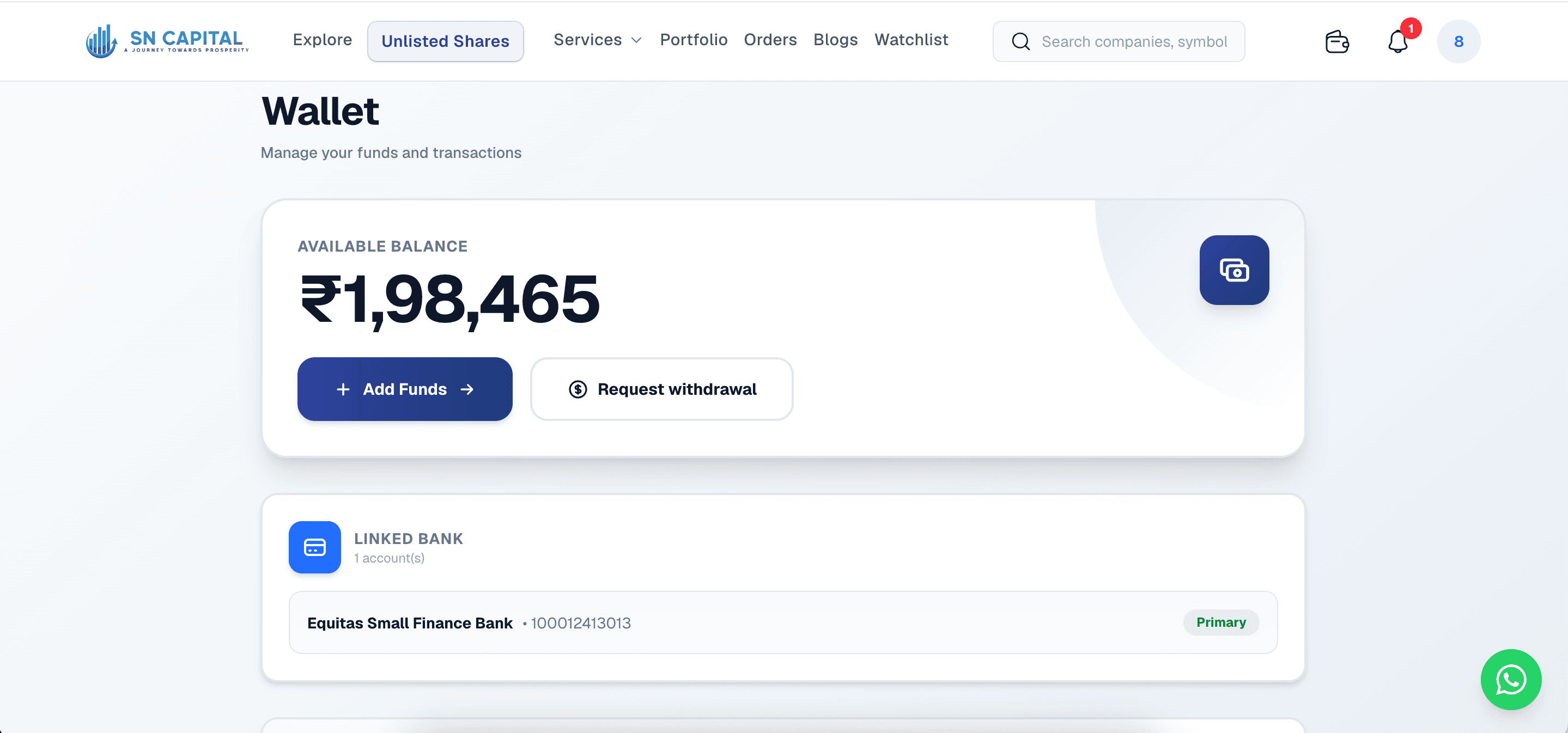Go to Explore page
This screenshot has height=733, width=1568.
coord(322,40)
